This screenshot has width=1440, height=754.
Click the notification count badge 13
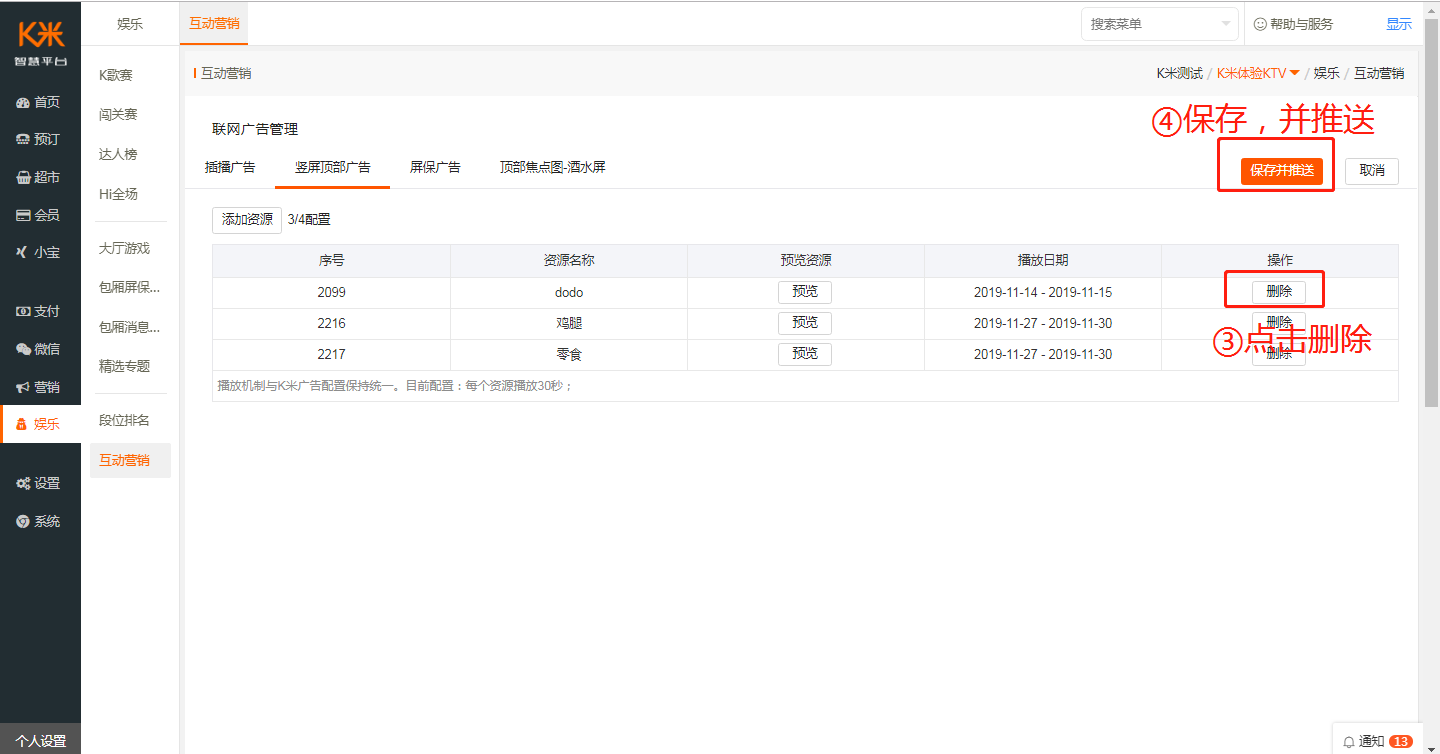1400,741
